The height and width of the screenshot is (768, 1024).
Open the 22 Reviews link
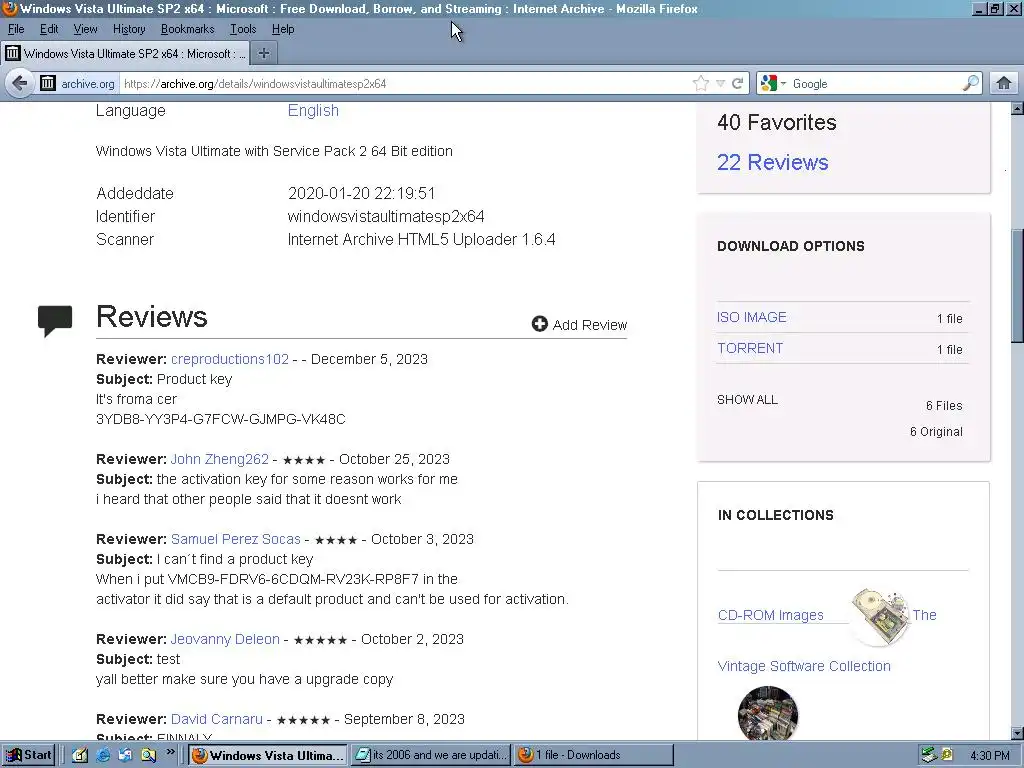point(773,162)
